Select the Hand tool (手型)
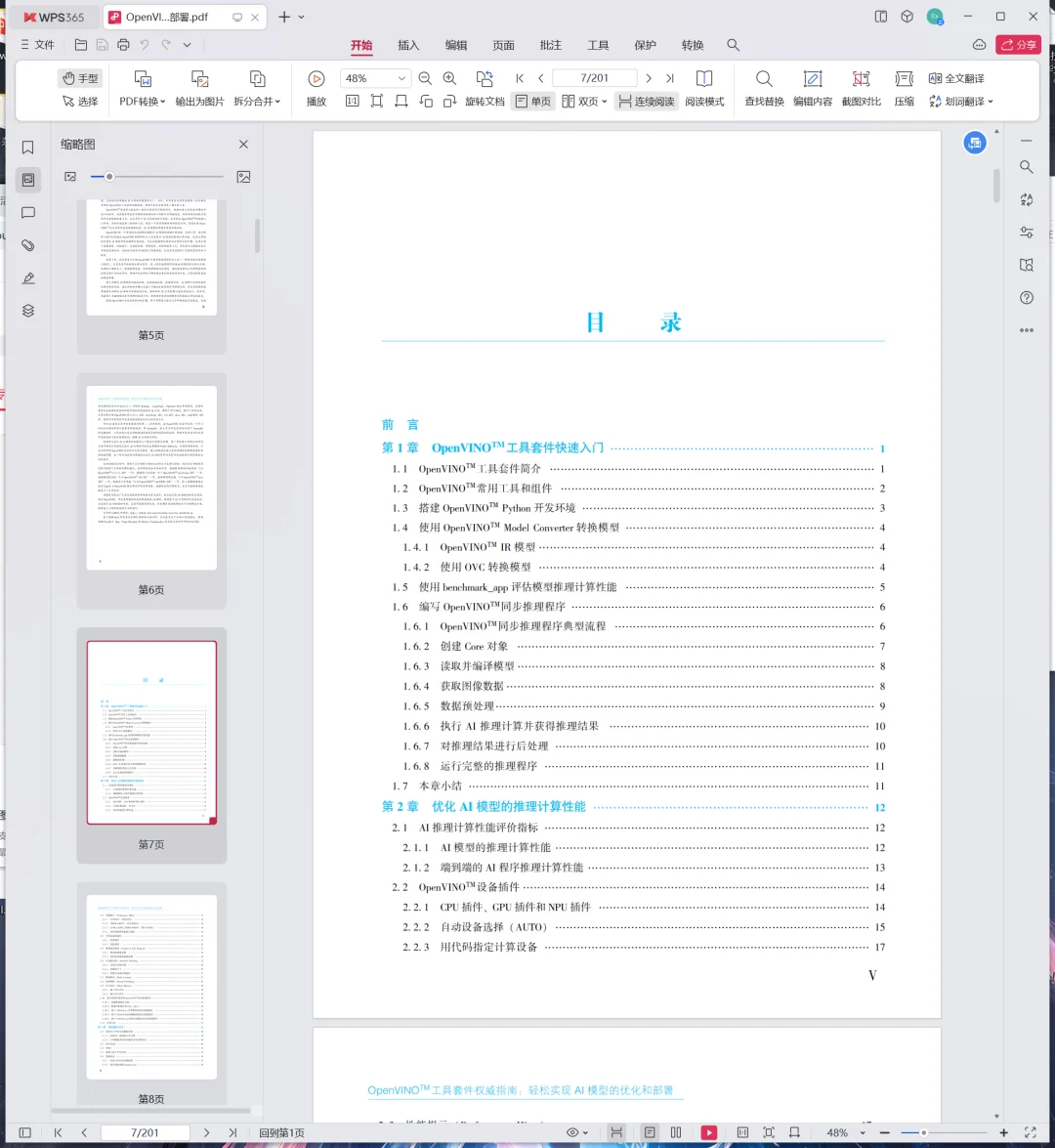The image size is (1055, 1148). tap(80, 78)
